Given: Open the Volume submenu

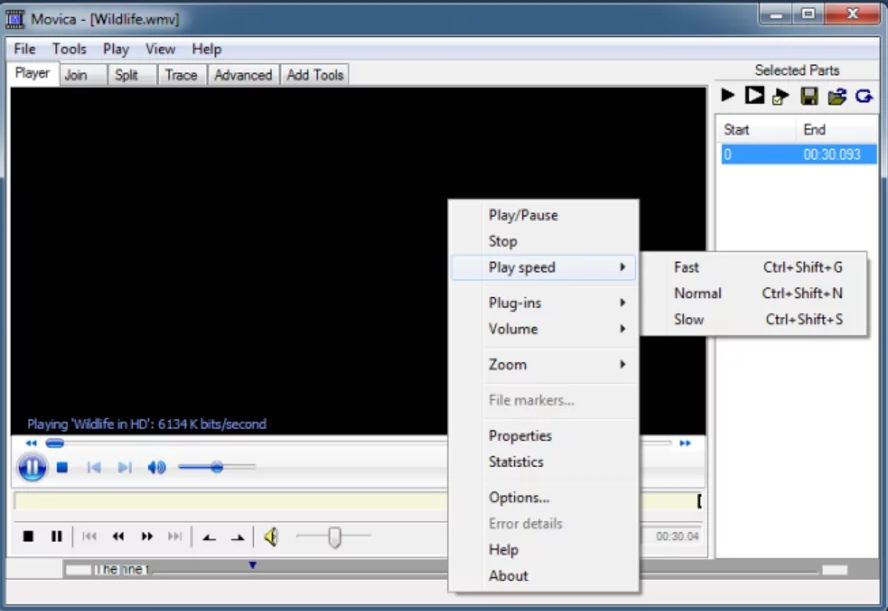Looking at the screenshot, I should pos(513,329).
